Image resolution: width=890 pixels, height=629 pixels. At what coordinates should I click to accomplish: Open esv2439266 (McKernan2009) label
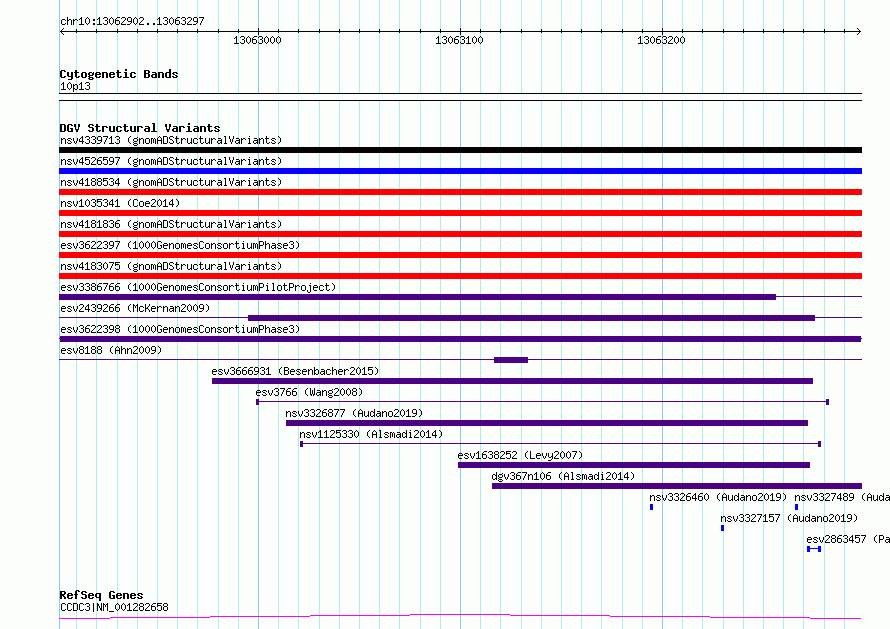pos(135,308)
